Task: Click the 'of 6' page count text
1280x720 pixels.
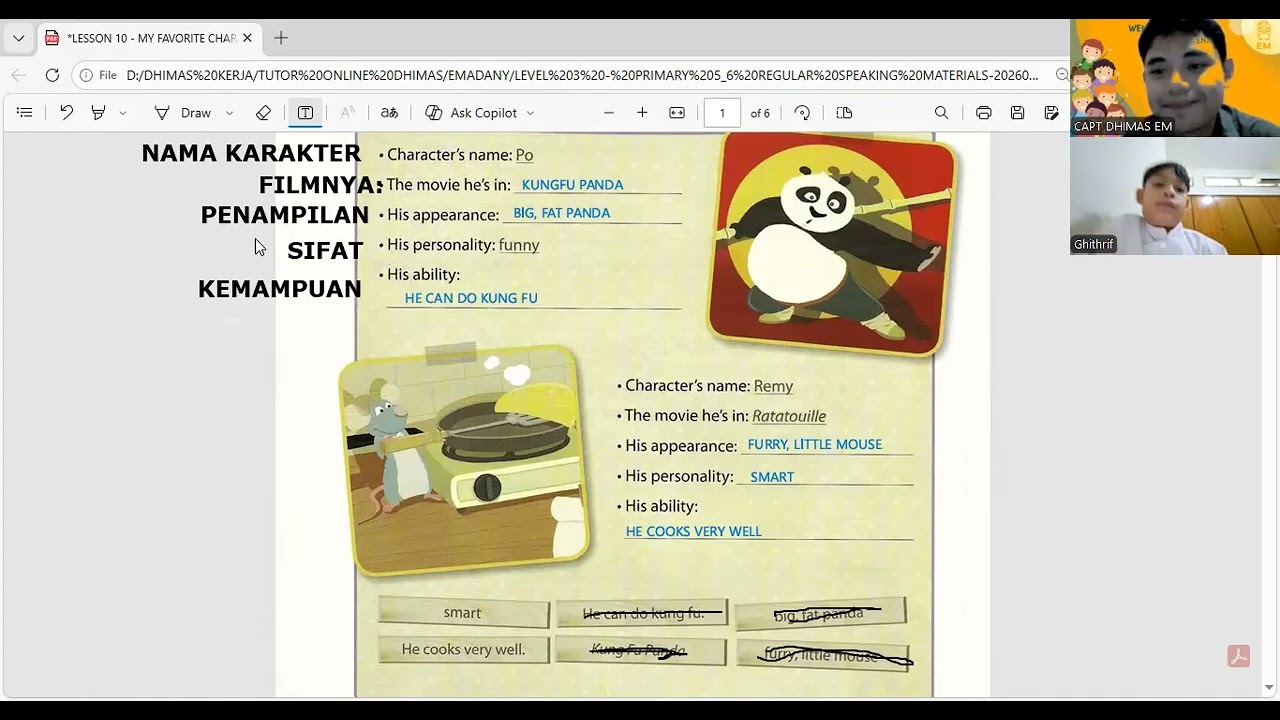Action: point(761,113)
